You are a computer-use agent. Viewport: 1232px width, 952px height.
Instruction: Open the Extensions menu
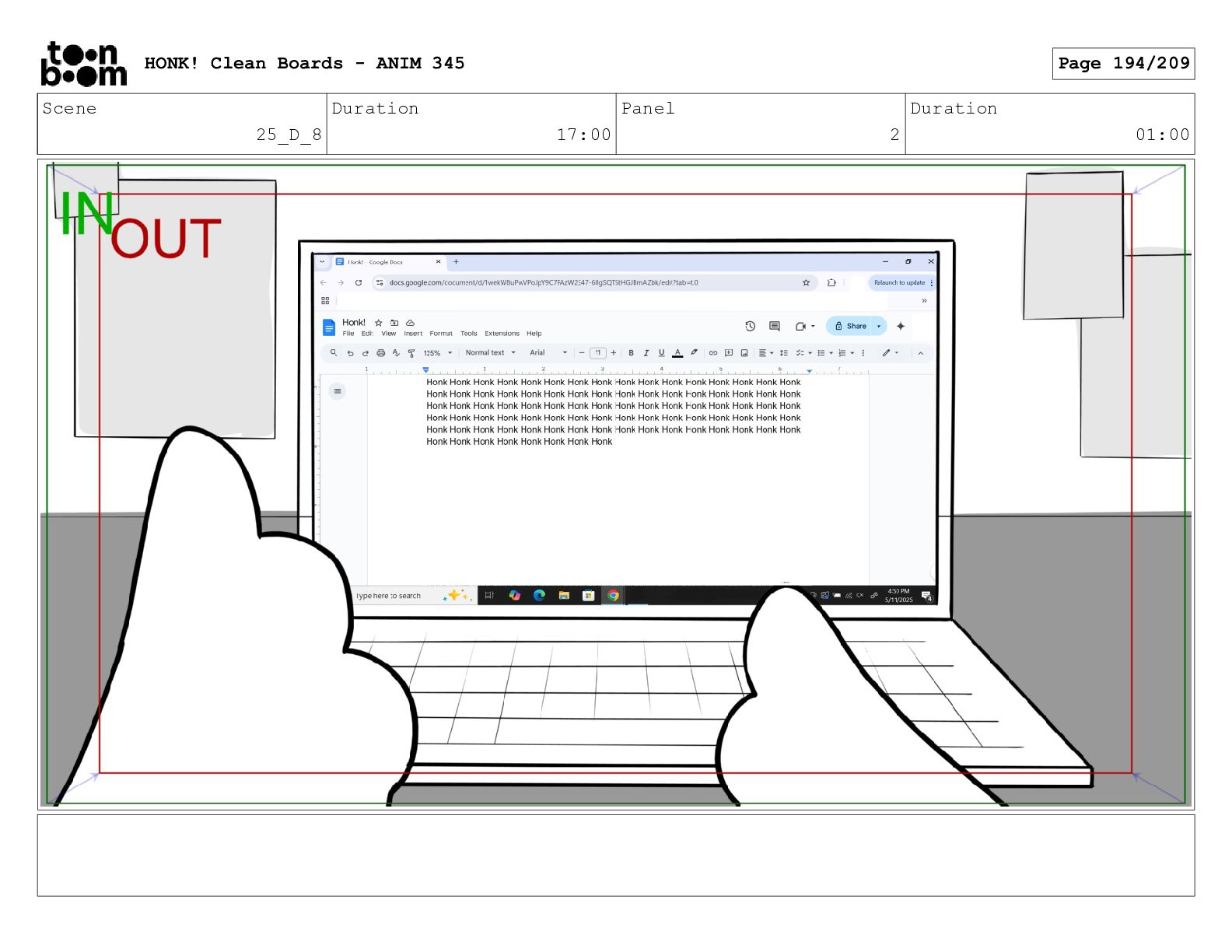502,334
